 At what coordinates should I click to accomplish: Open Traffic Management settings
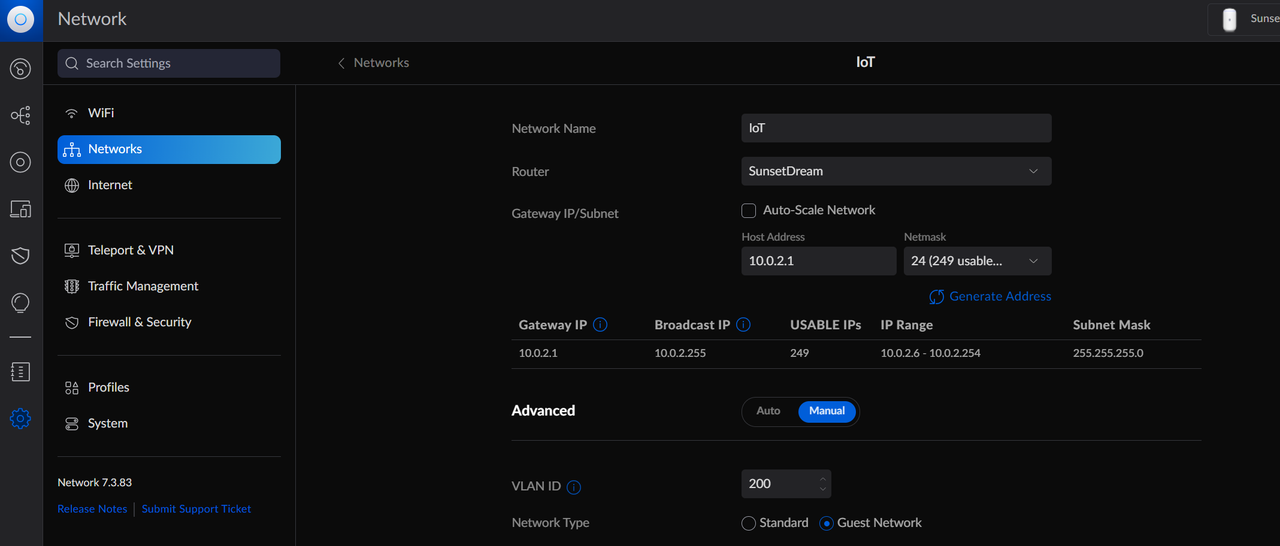(169, 286)
